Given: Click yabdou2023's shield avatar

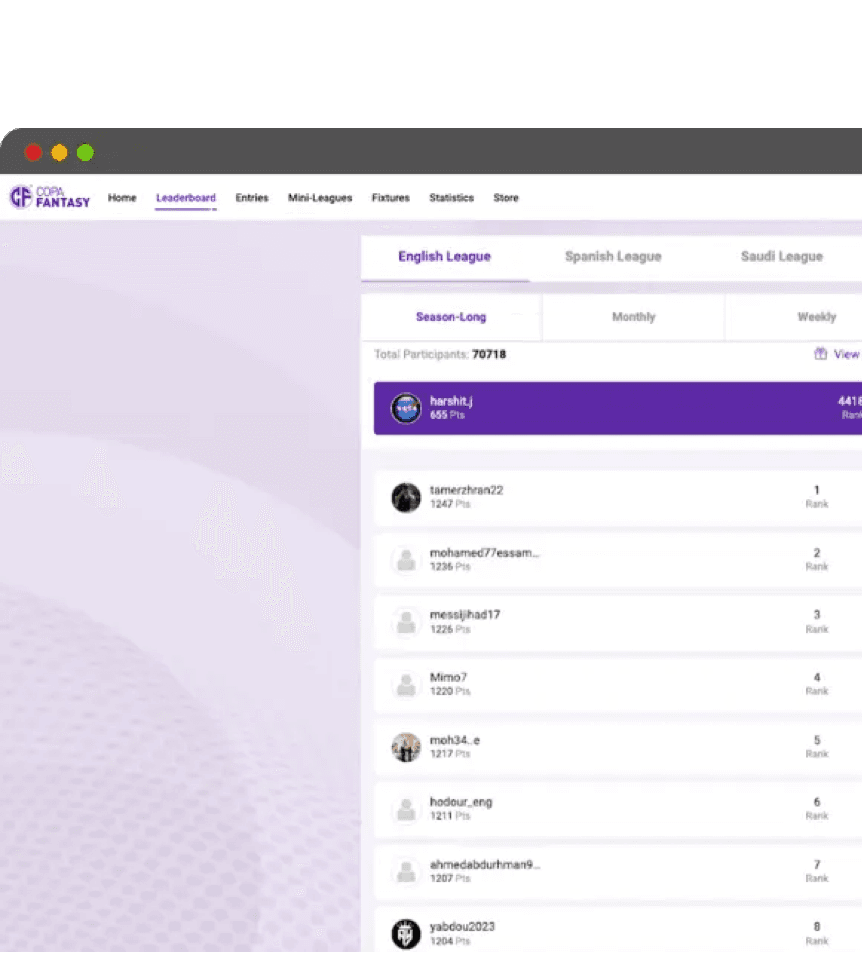Looking at the screenshot, I should click(x=406, y=934).
